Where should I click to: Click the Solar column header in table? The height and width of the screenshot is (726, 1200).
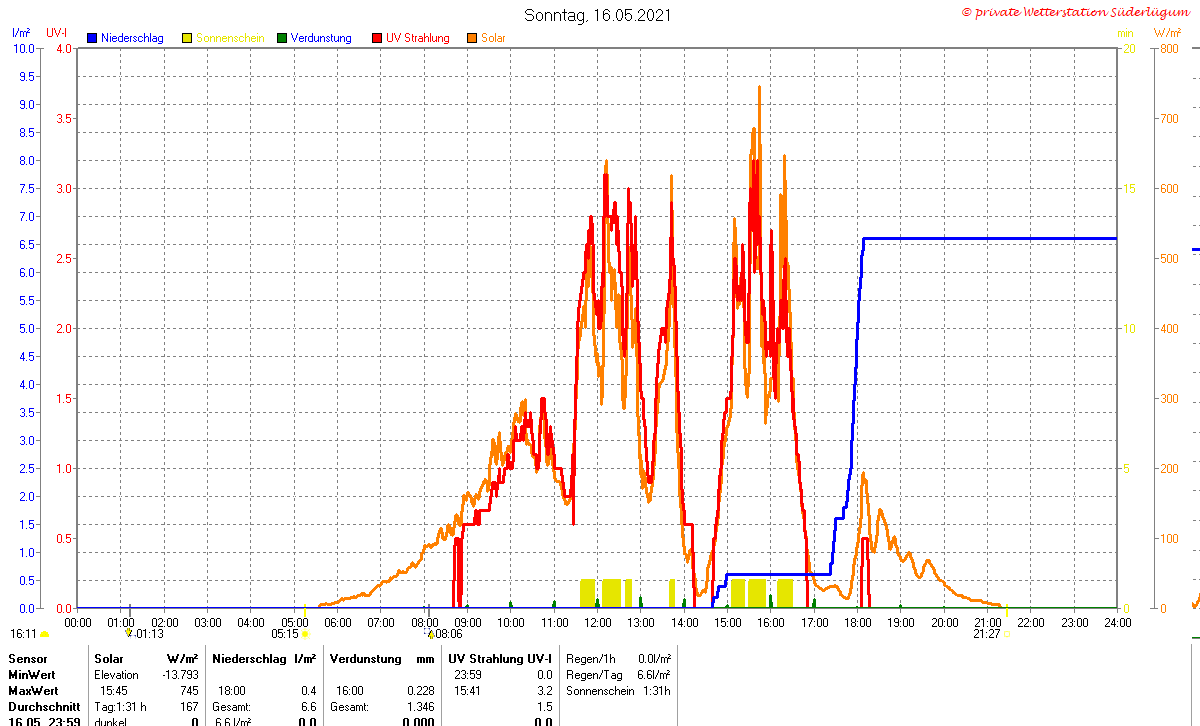pos(109,659)
